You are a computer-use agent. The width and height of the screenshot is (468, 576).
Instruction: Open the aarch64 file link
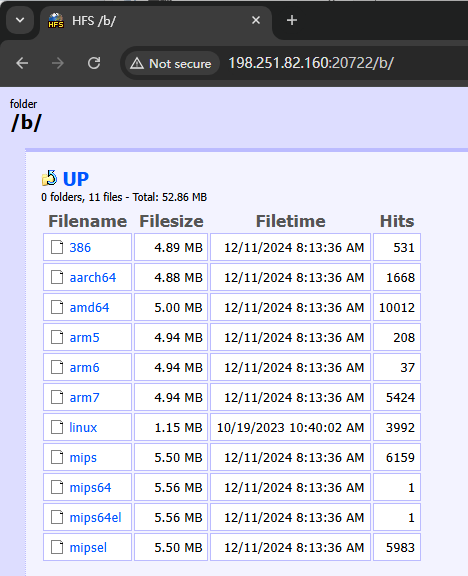(93, 277)
